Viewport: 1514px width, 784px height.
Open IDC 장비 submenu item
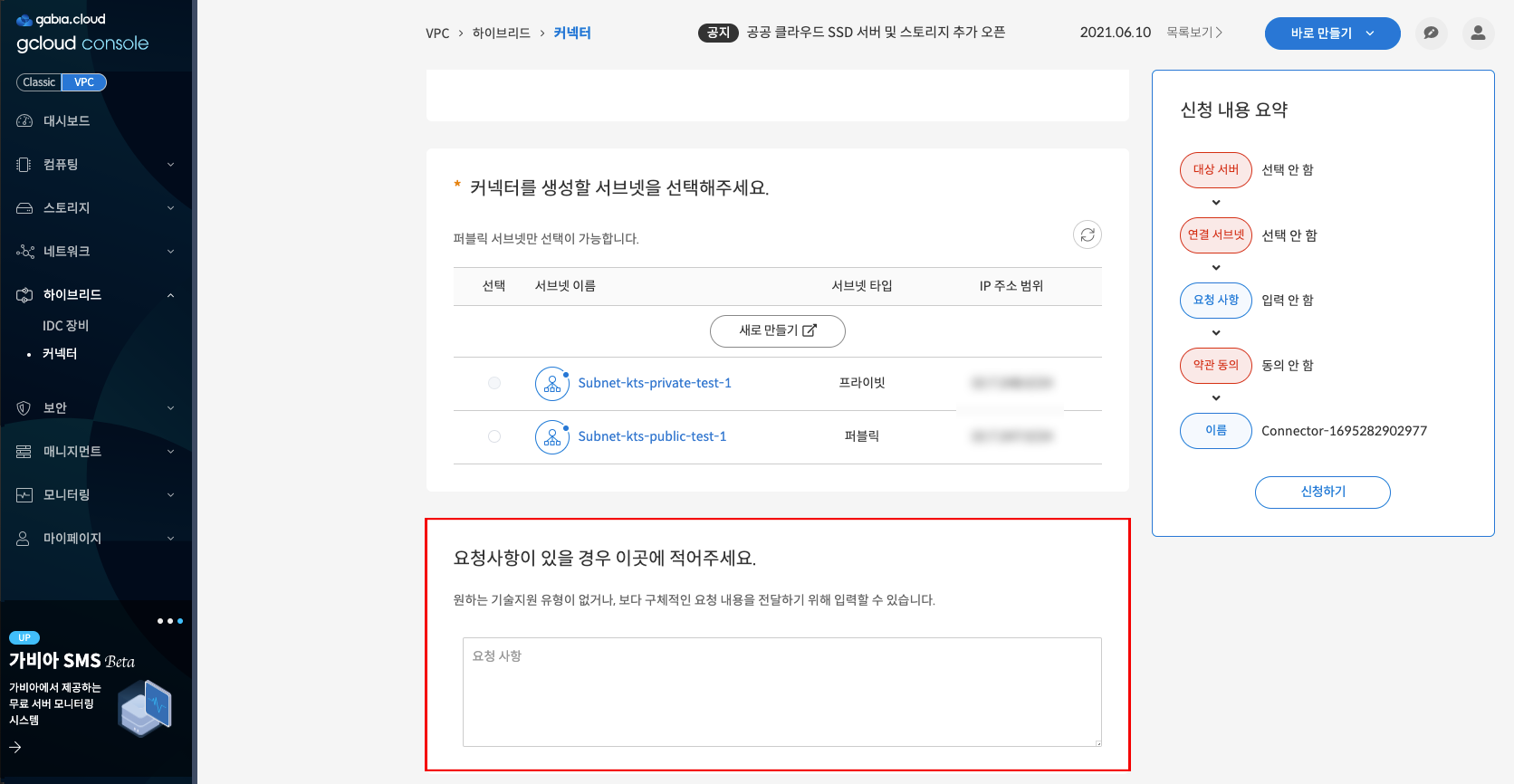pyautogui.click(x=66, y=326)
